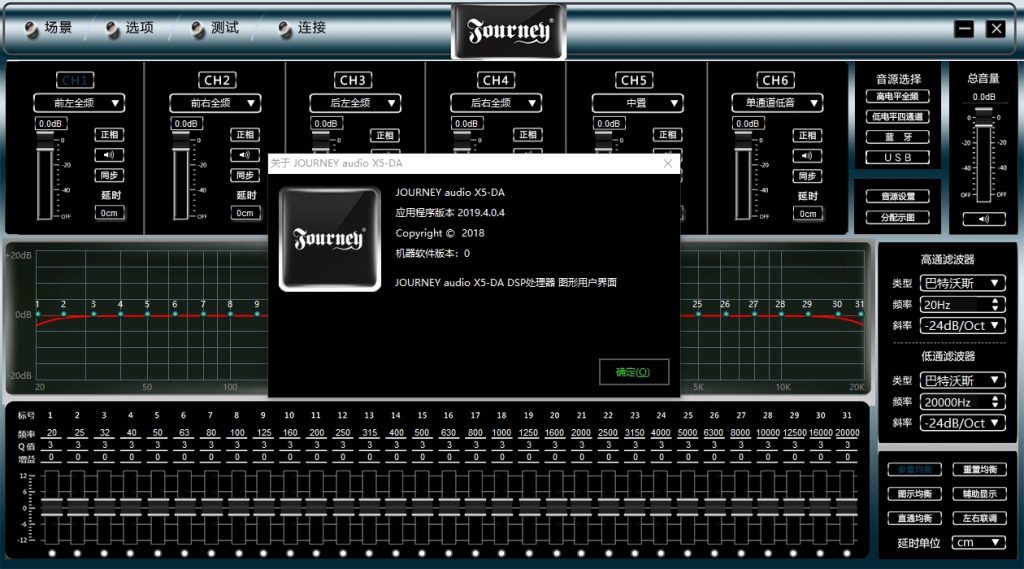Click CH1 0.0dB gain value field
The image size is (1024, 569).
click(x=50, y=123)
